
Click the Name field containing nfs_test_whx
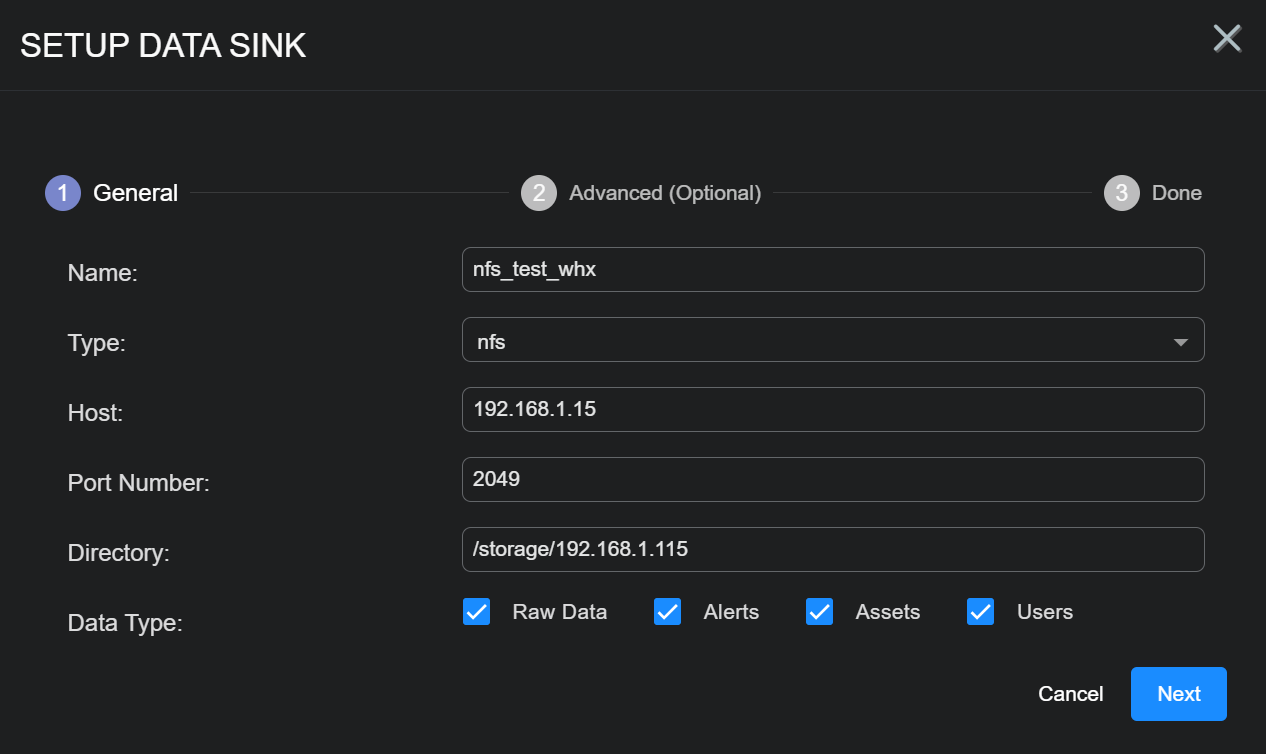(833, 269)
